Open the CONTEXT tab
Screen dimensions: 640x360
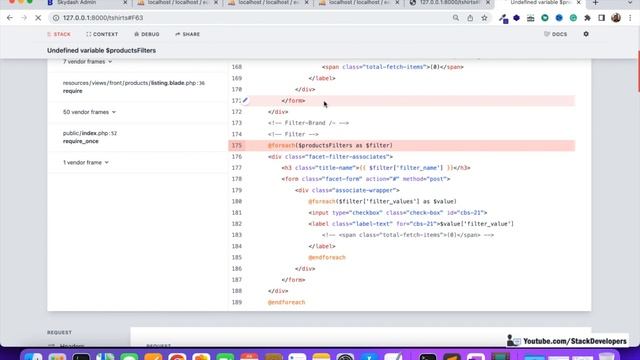tap(102, 34)
